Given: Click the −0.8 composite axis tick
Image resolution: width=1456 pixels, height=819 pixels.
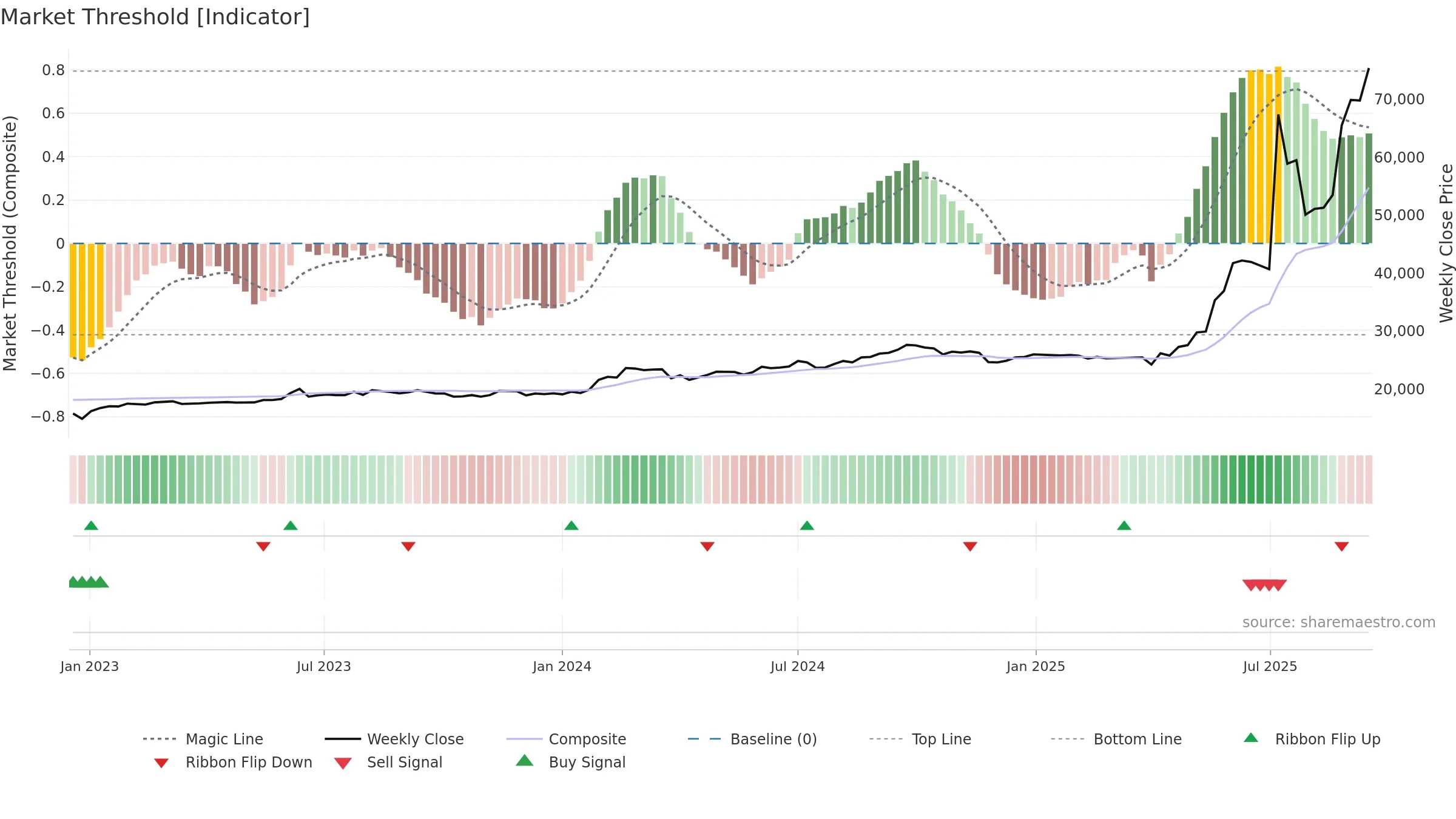Looking at the screenshot, I should click(48, 417).
